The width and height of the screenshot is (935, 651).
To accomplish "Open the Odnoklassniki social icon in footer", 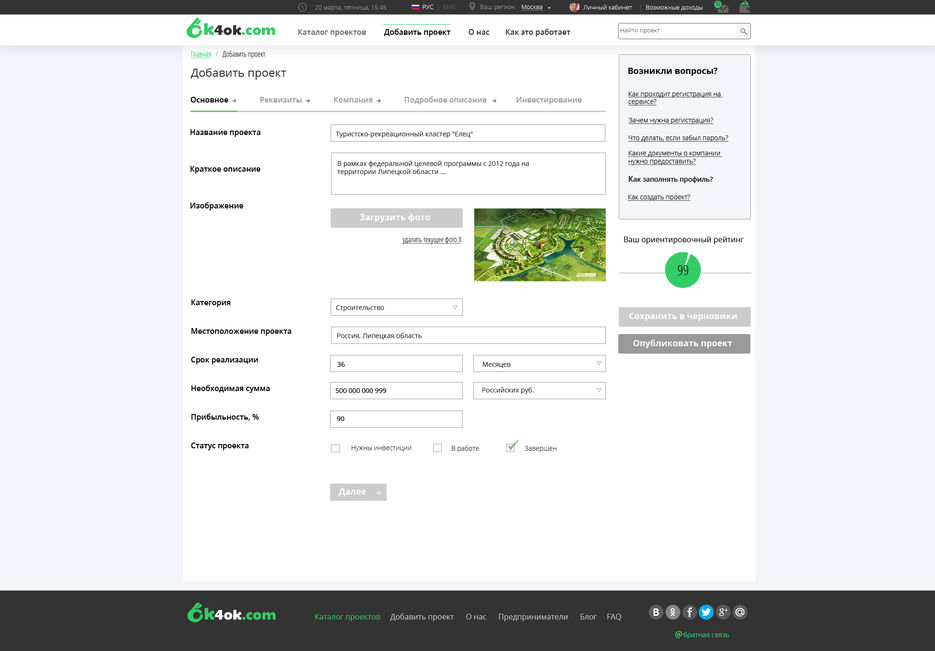I will pos(673,612).
